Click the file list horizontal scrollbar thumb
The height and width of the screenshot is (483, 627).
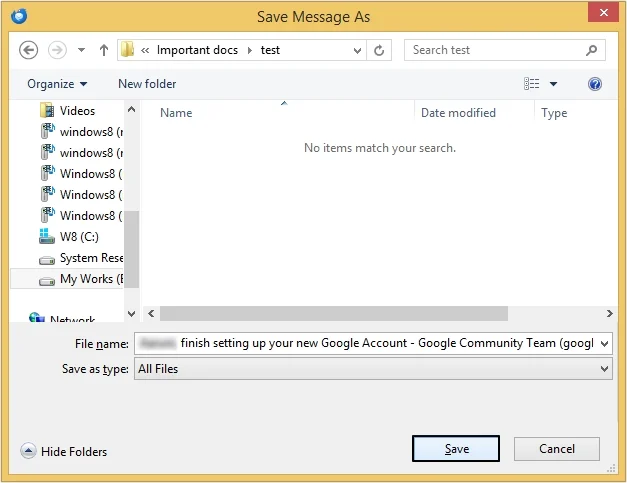[x=334, y=313]
